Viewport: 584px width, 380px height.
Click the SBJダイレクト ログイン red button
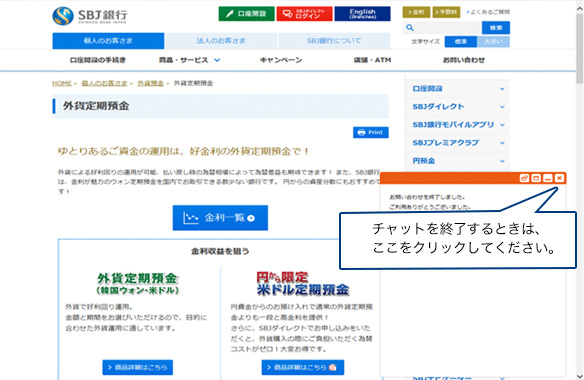[x=304, y=14]
